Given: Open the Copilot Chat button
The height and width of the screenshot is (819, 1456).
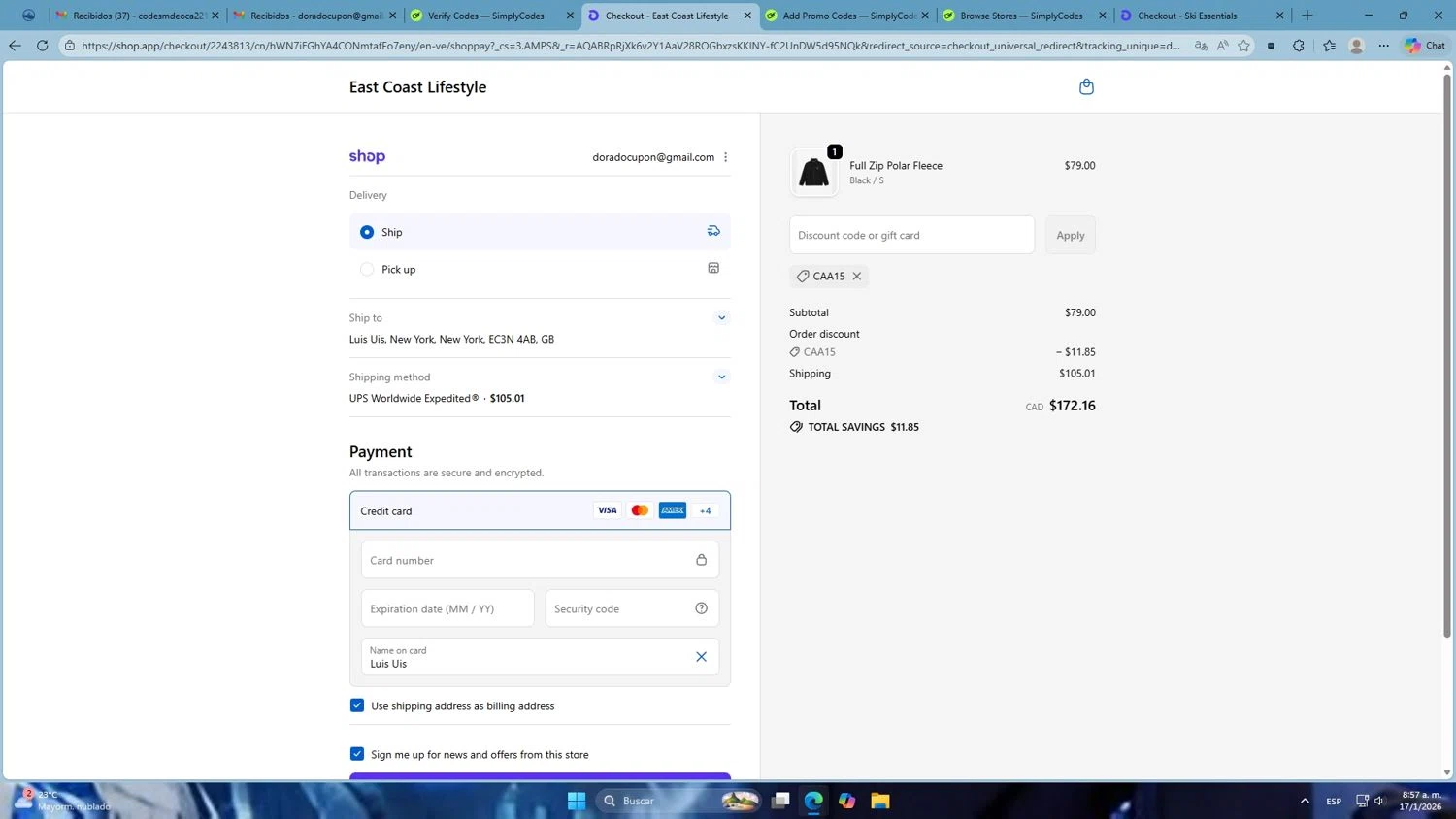Looking at the screenshot, I should [1425, 46].
